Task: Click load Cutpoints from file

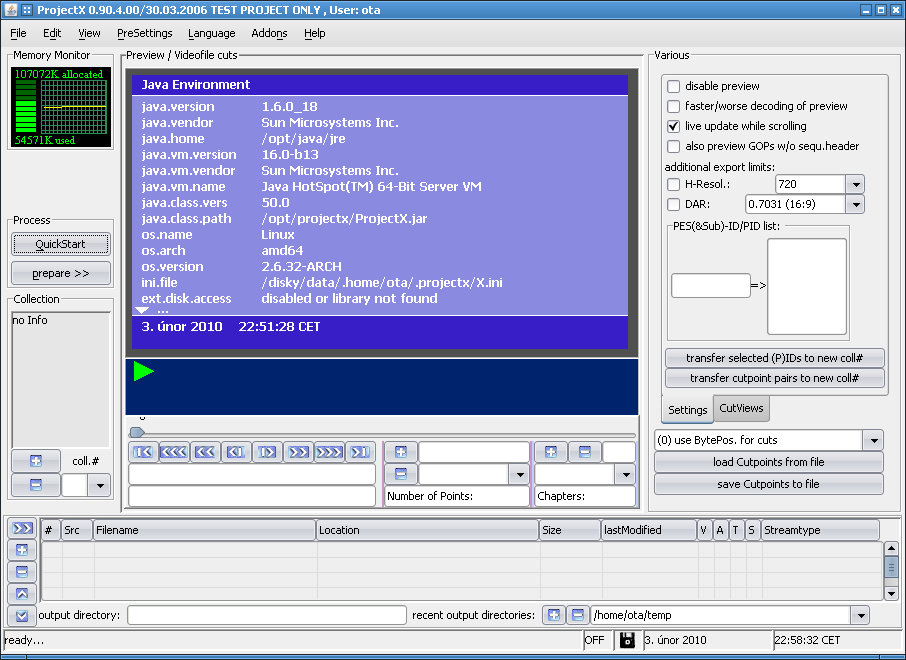Action: click(x=768, y=462)
